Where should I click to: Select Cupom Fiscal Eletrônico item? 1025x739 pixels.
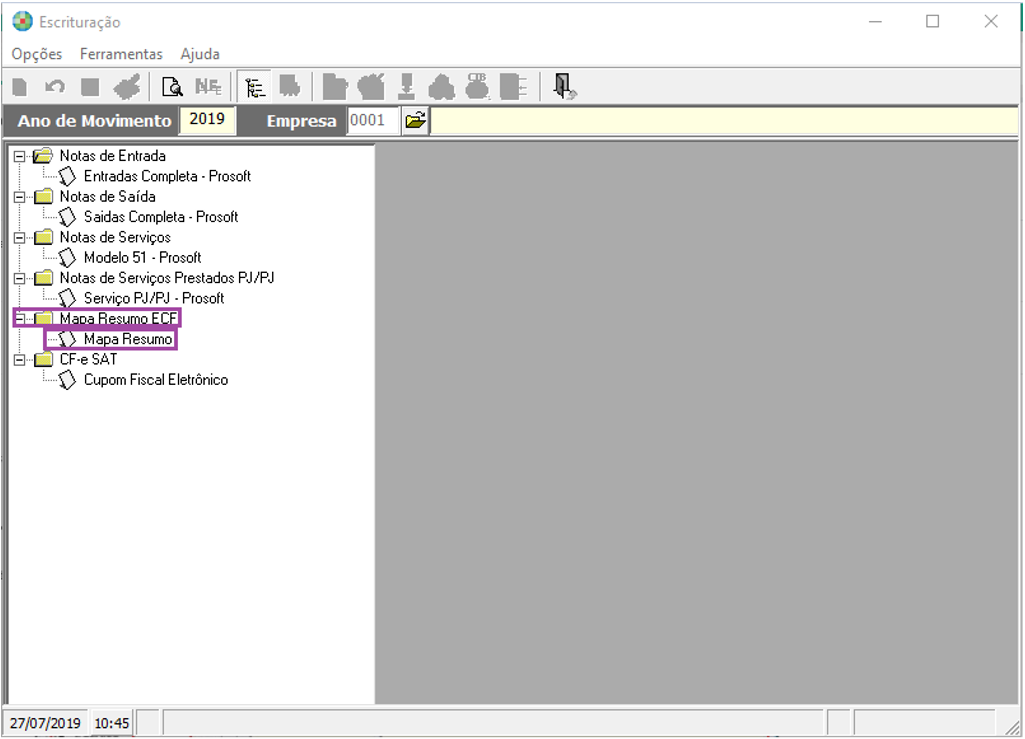pyautogui.click(x=156, y=379)
